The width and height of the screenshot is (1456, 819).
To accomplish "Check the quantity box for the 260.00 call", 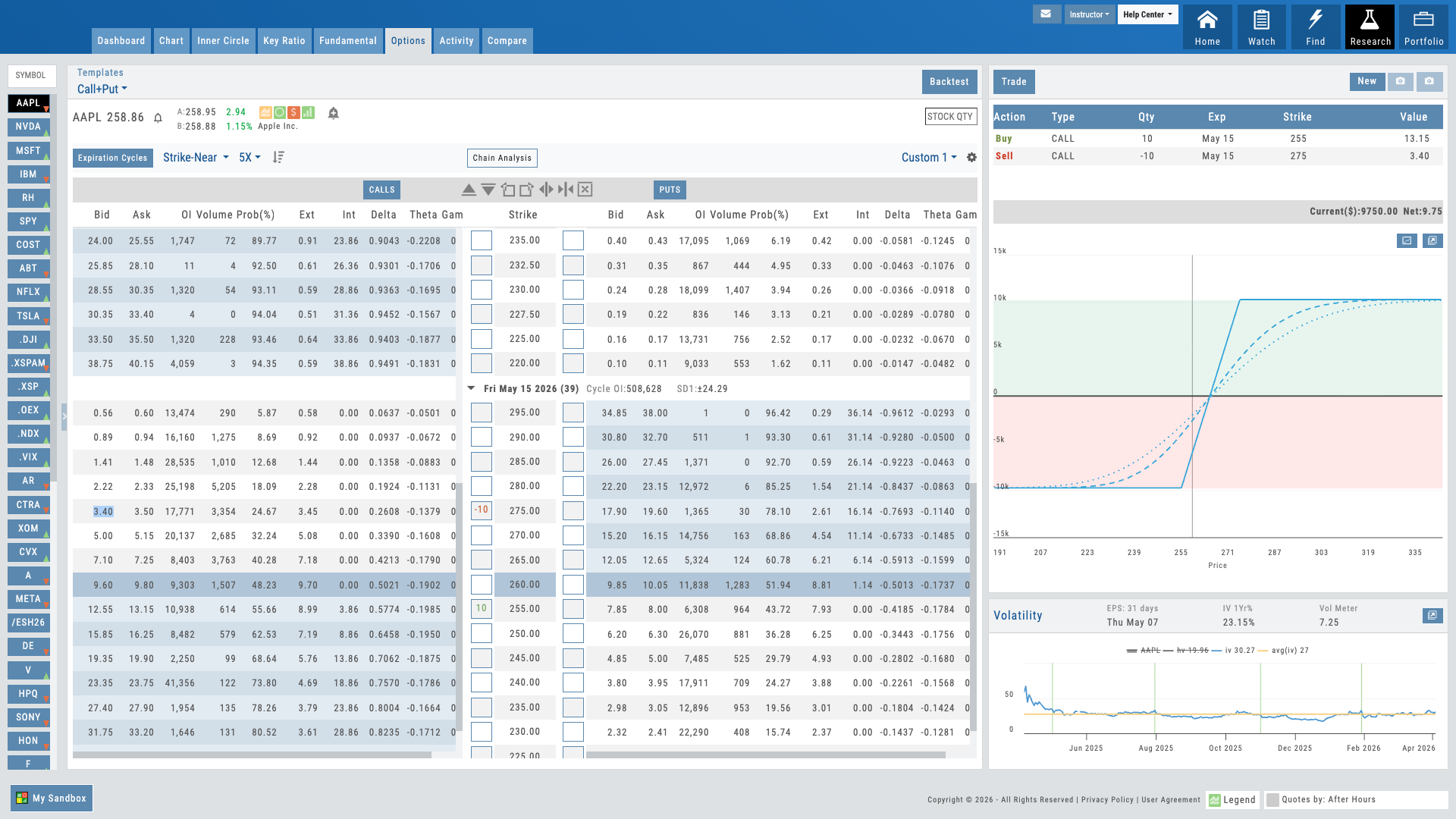I will (481, 584).
